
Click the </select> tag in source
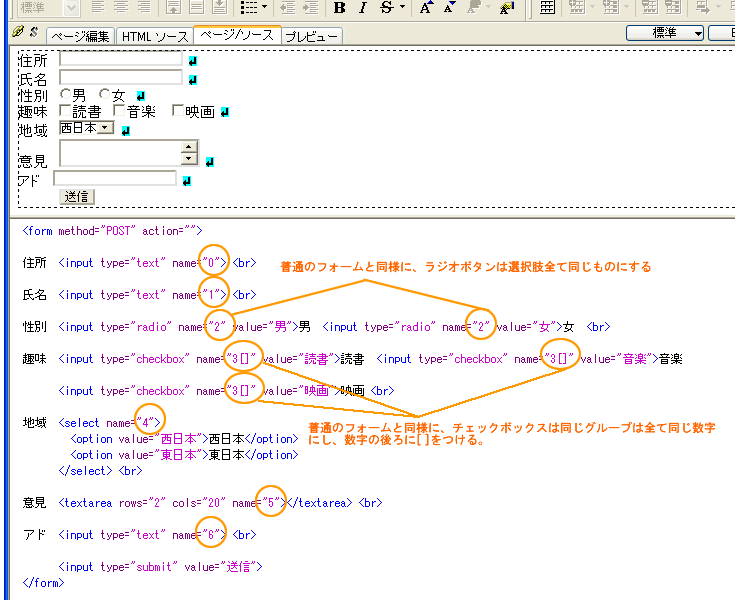[85, 471]
